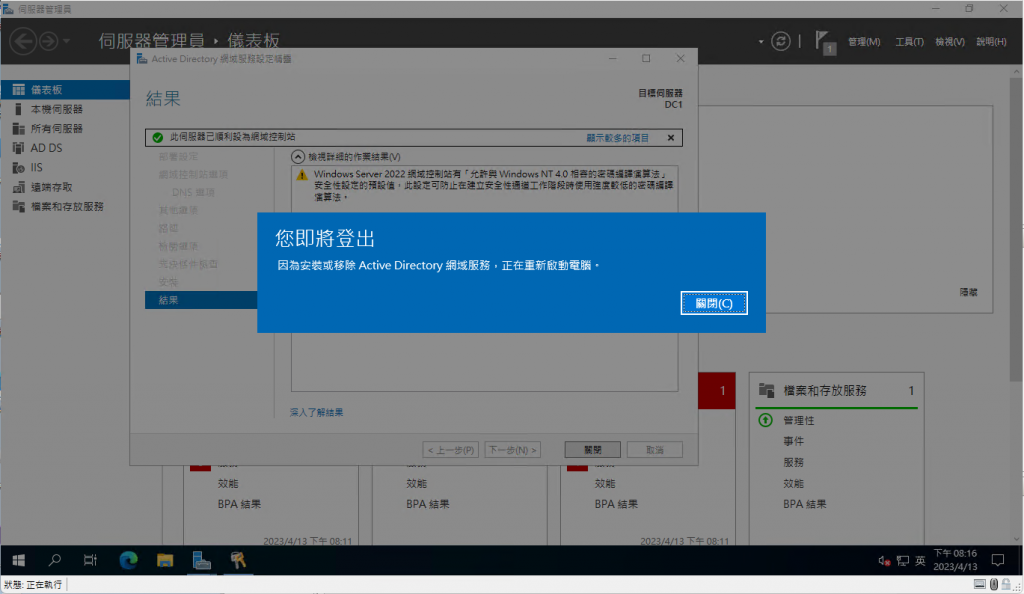Open File Explorer from taskbar
Image resolution: width=1024 pixels, height=594 pixels.
165,560
